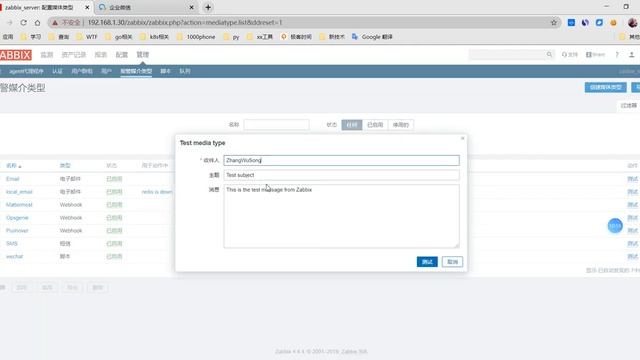The width and height of the screenshot is (640, 360).
Task: Open the Chrome profile avatar
Action: 632,22
